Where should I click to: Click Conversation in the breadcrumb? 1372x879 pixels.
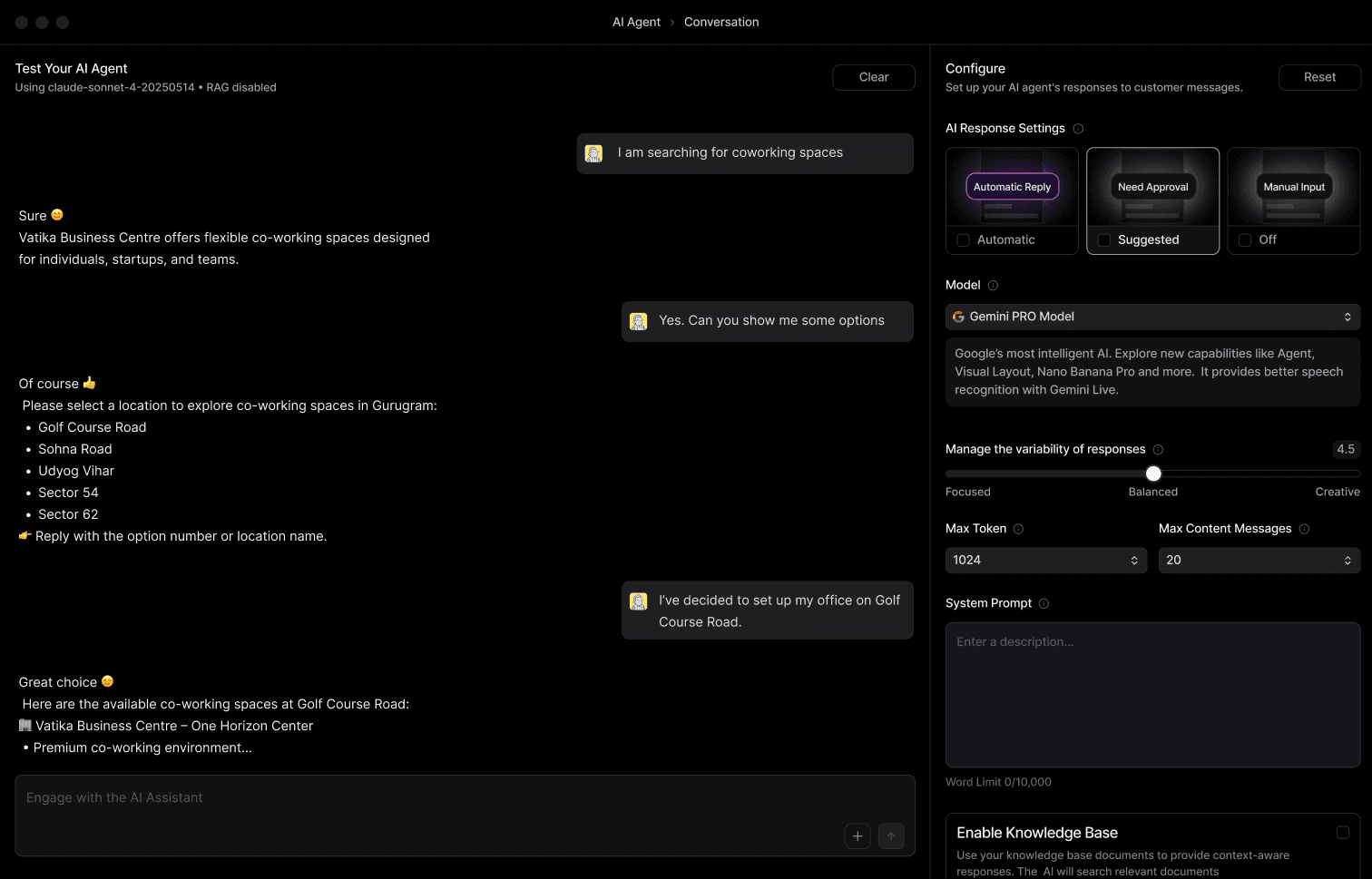[721, 23]
